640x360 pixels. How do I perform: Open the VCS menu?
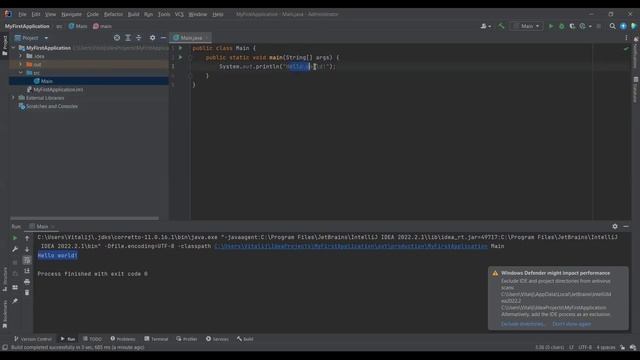[179, 14]
